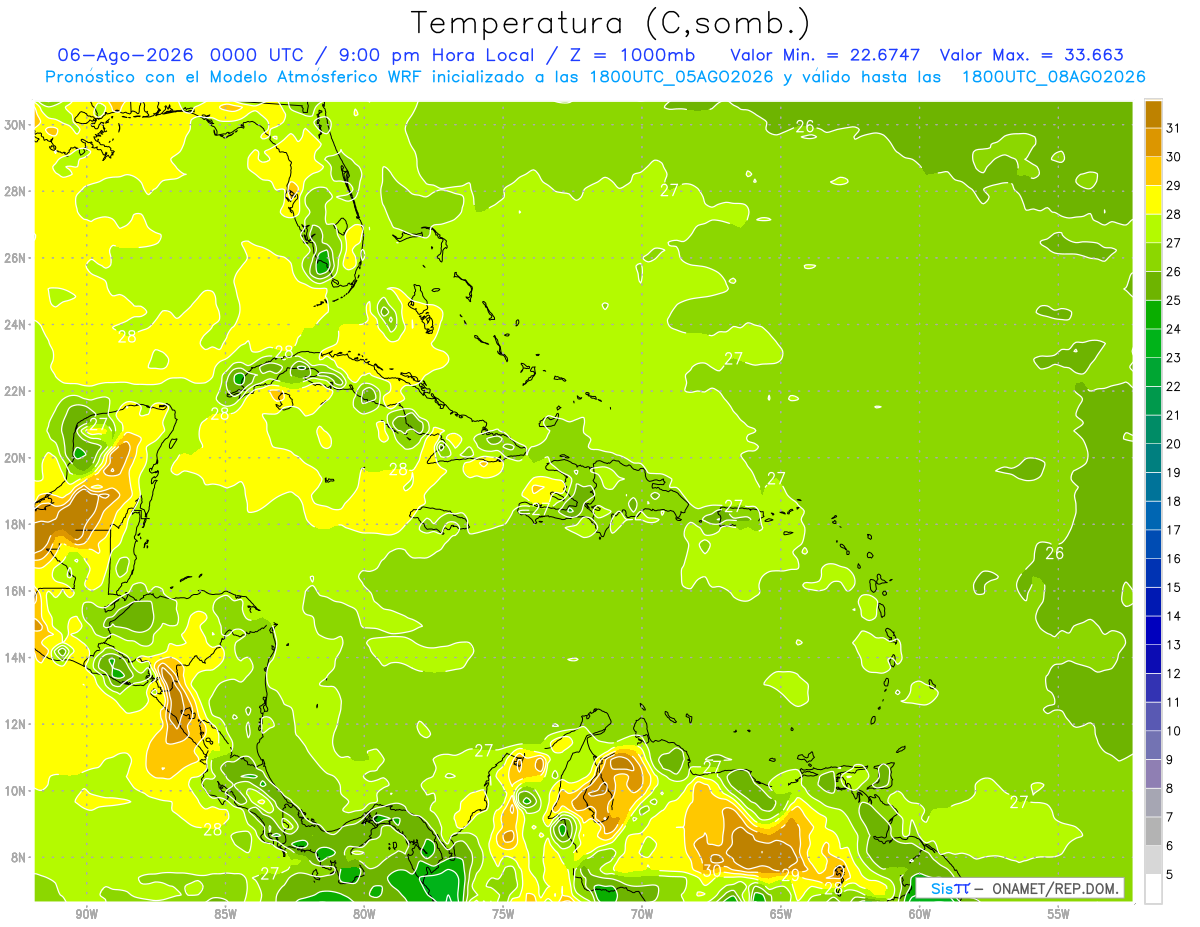
Task: Click the latitude axis label '30N'
Action: click(x=14, y=125)
